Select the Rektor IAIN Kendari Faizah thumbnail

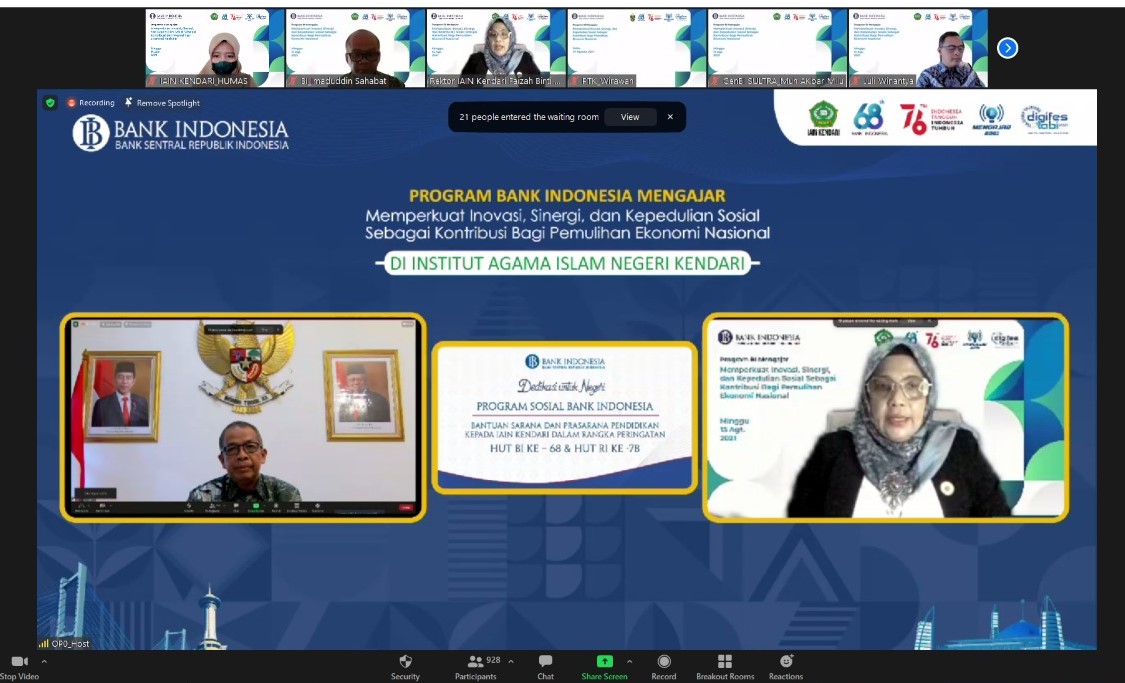(x=496, y=48)
